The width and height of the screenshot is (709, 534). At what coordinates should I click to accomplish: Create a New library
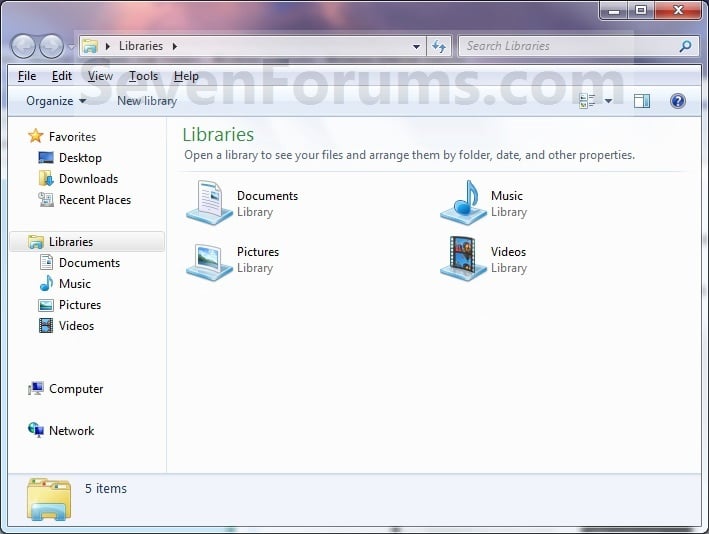[147, 101]
